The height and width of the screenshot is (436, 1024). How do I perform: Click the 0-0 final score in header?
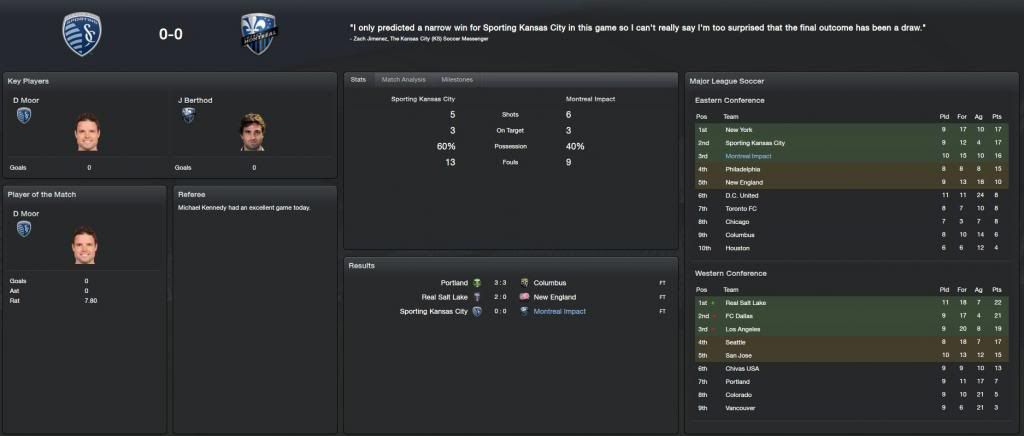pos(171,35)
